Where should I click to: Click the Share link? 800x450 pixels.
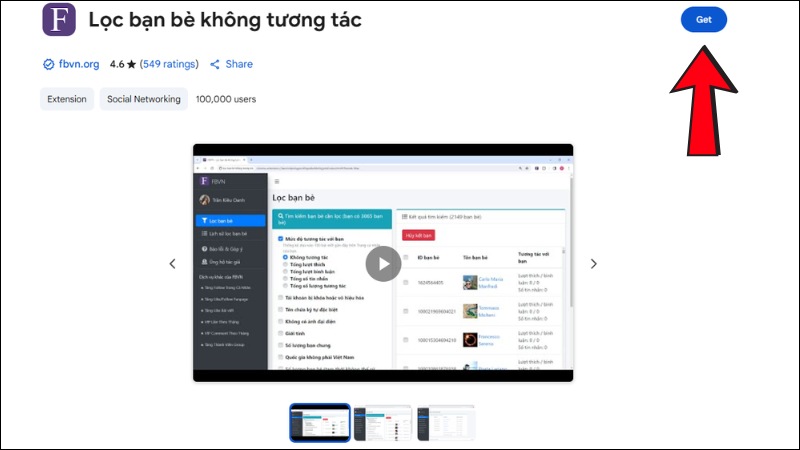point(239,64)
